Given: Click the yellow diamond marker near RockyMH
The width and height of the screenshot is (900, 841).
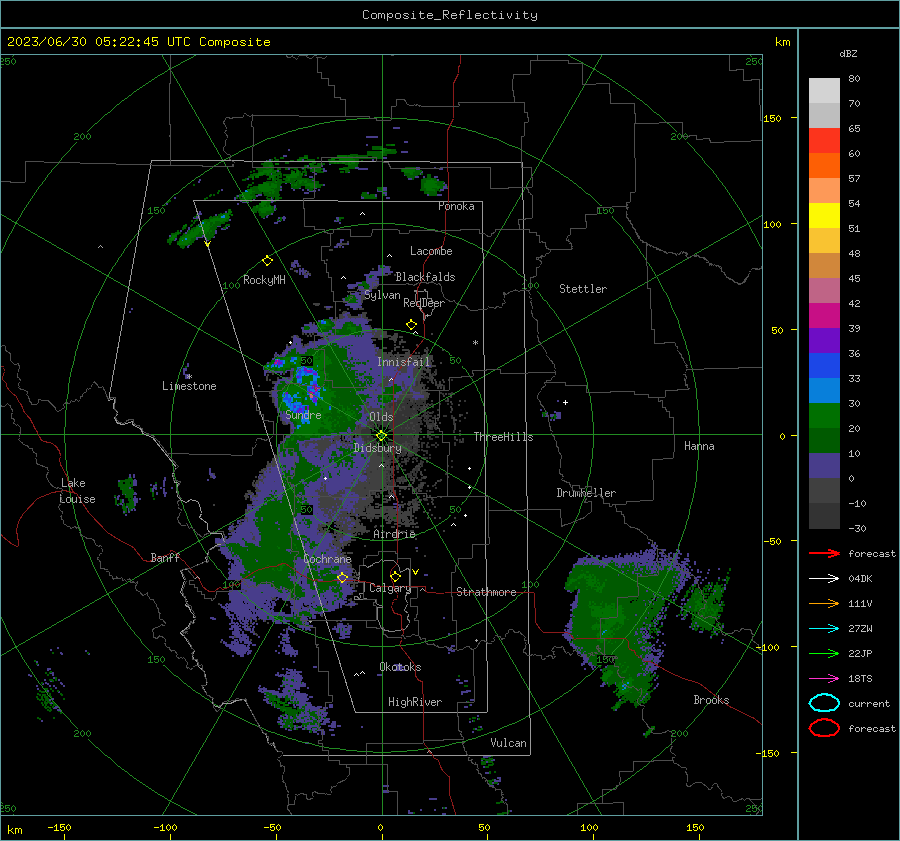Looking at the screenshot, I should click(267, 261).
